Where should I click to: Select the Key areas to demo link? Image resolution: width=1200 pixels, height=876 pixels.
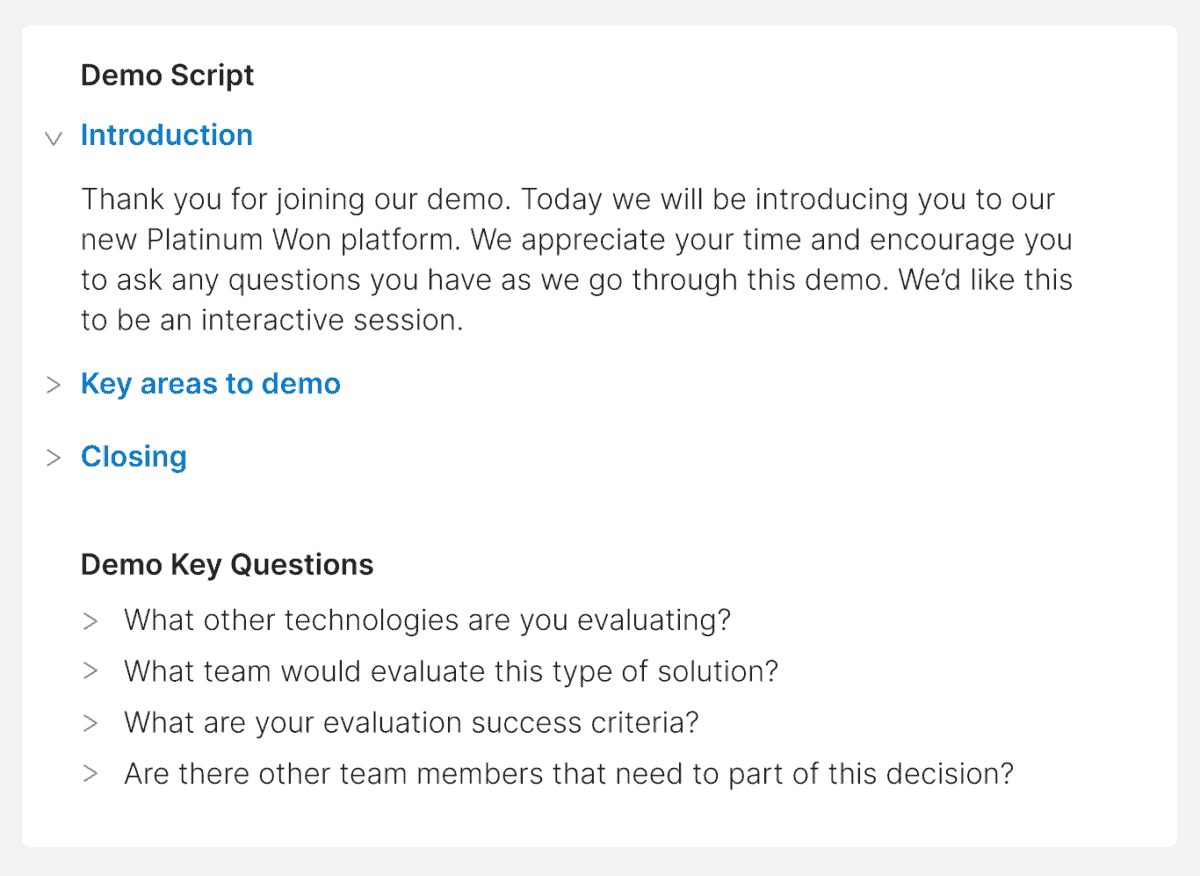coord(210,384)
